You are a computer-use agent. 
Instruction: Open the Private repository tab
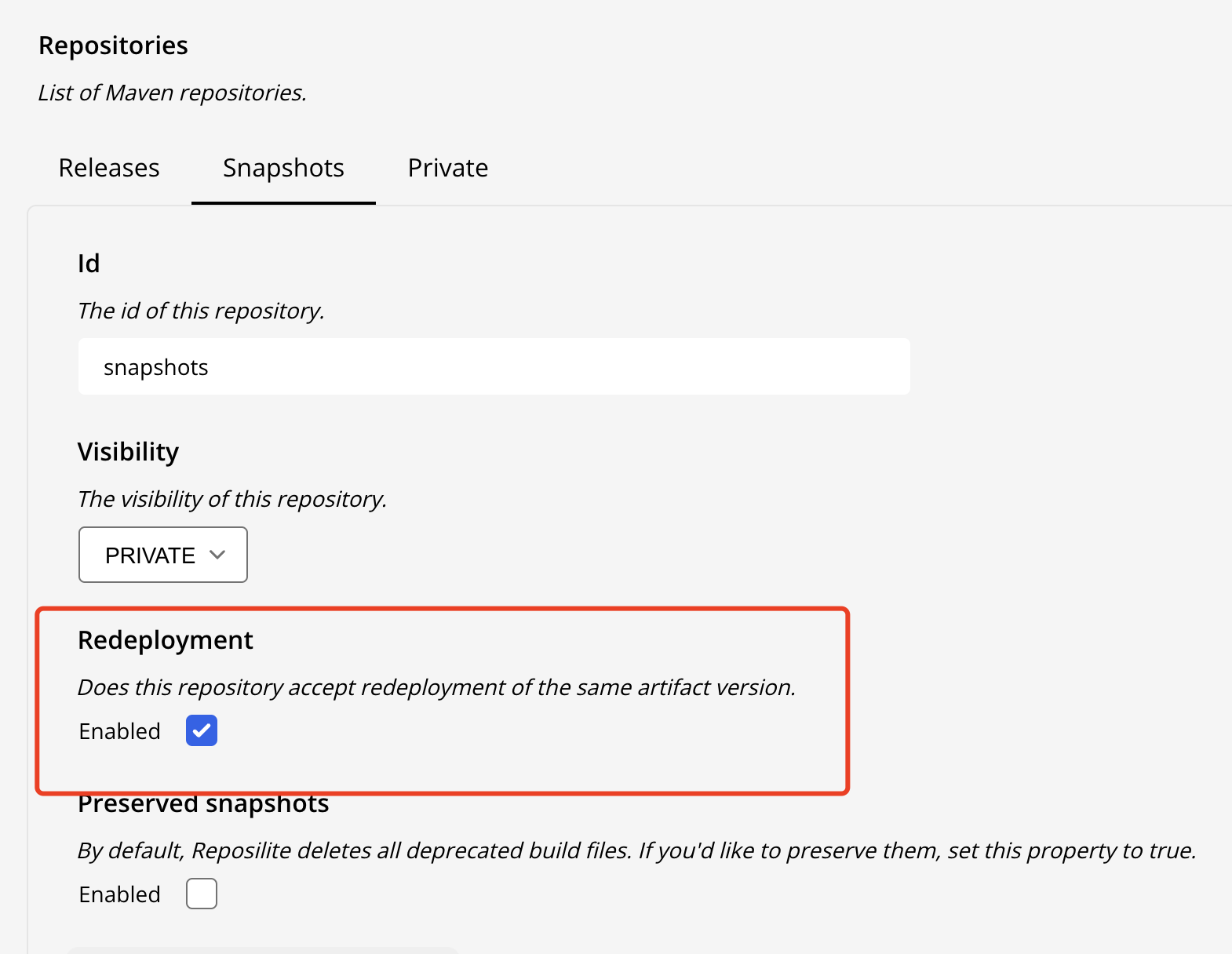[x=448, y=168]
